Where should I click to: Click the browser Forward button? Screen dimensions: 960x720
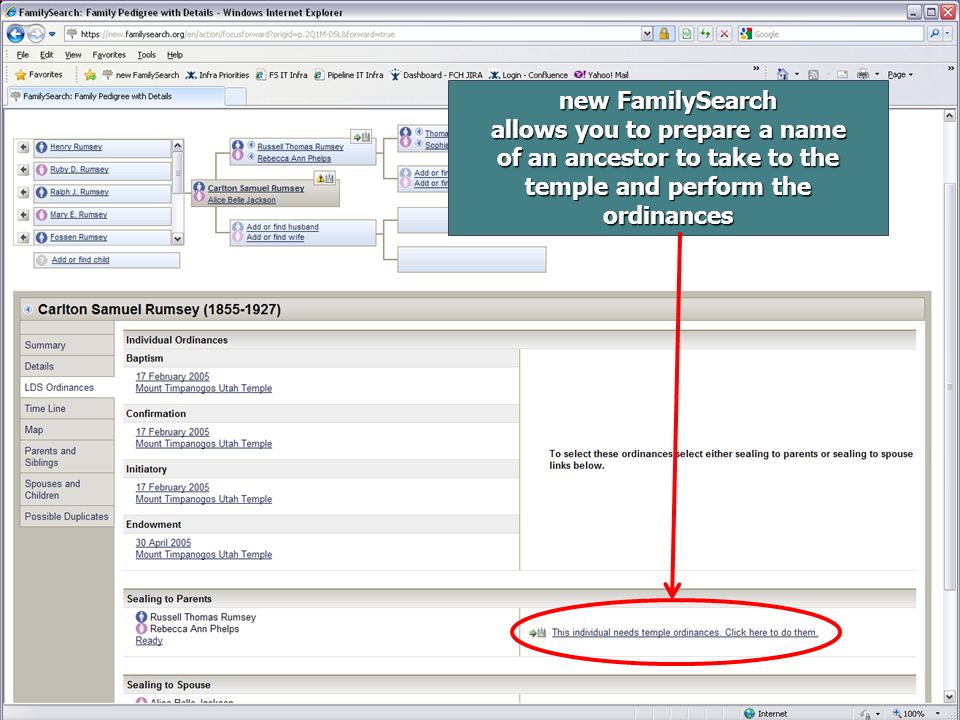tap(36, 34)
